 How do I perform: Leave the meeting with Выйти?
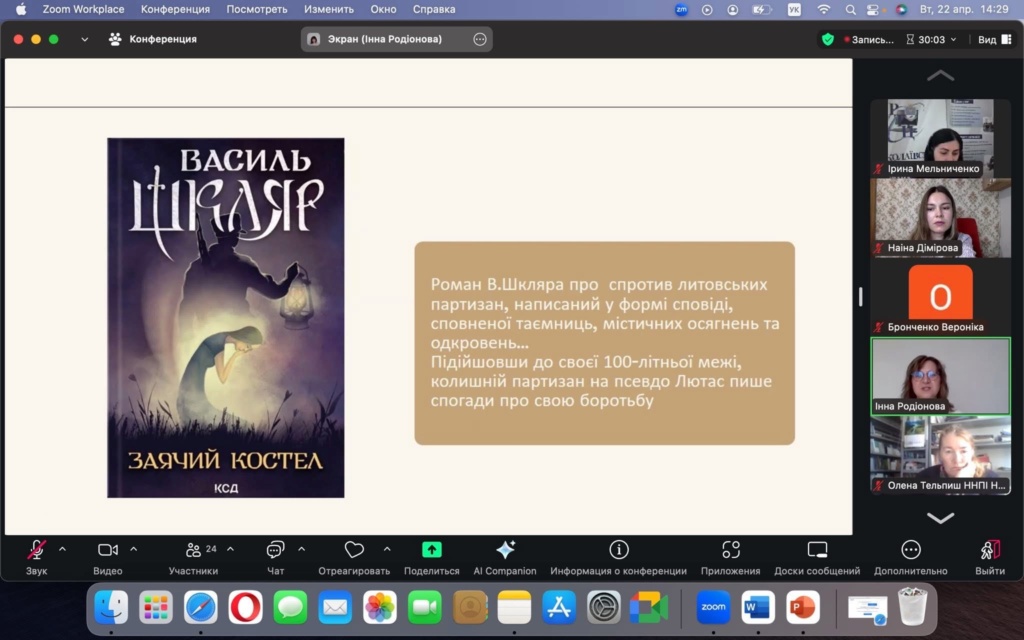[x=990, y=556]
